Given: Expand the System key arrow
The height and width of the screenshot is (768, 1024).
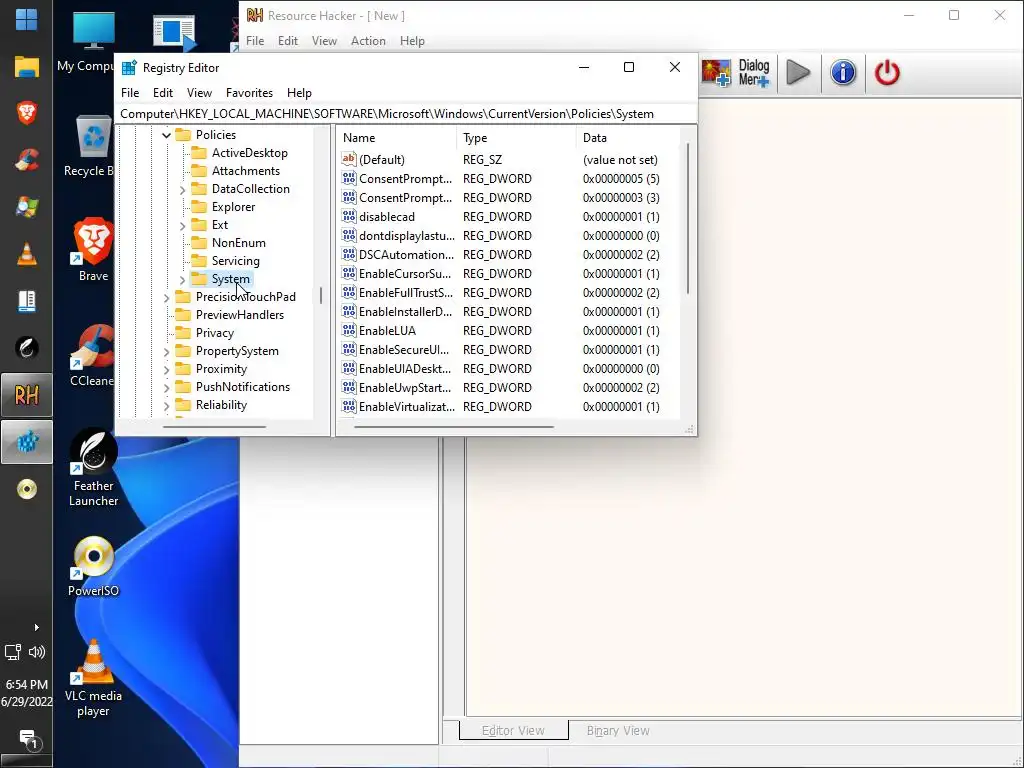Looking at the screenshot, I should click(182, 280).
